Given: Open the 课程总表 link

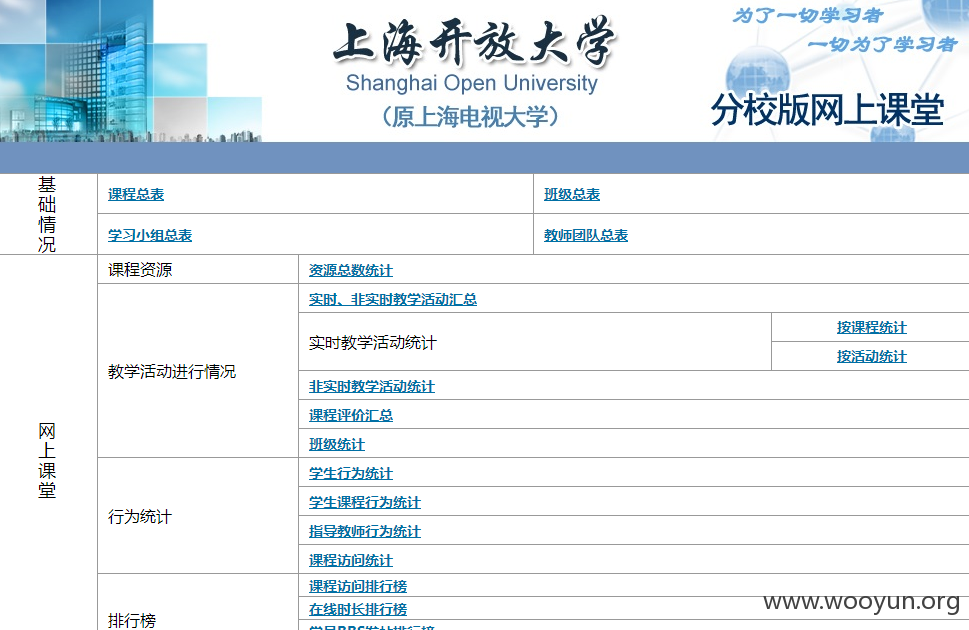Looking at the screenshot, I should pos(136,195).
